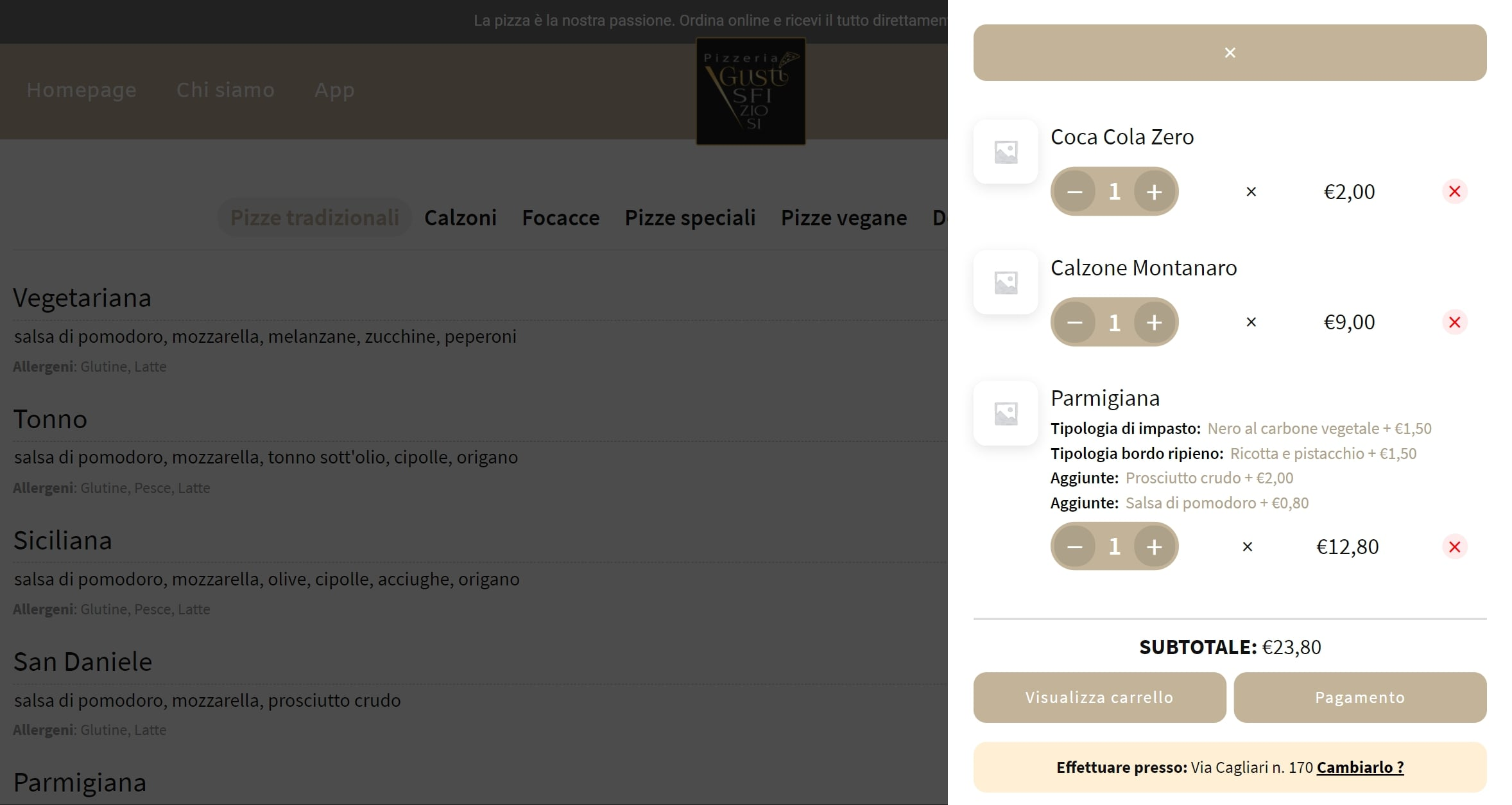This screenshot has height=805, width=1512.
Task: Remove Parmigiana from cart
Action: [1454, 547]
